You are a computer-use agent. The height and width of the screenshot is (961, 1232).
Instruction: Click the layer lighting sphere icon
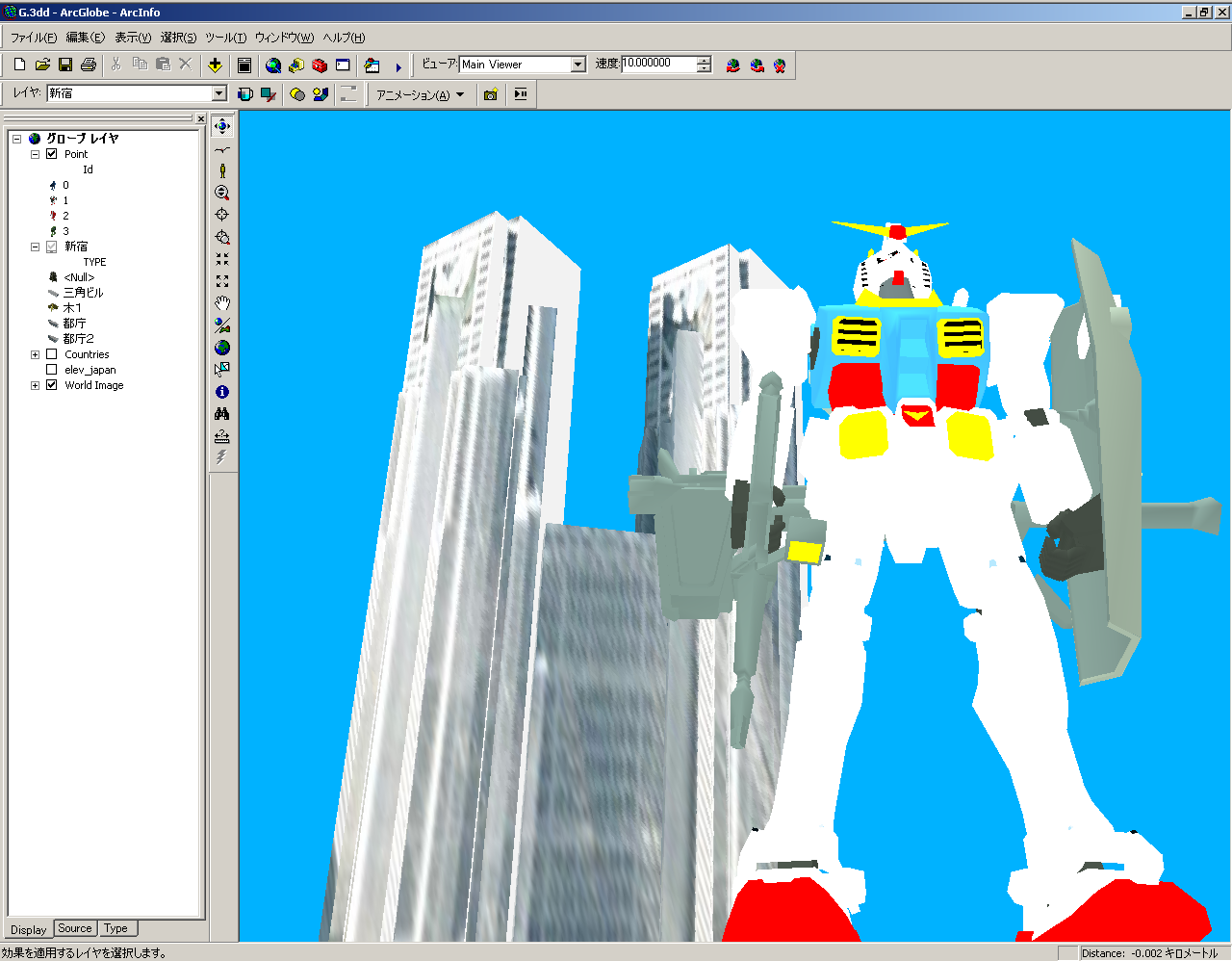coord(297,94)
